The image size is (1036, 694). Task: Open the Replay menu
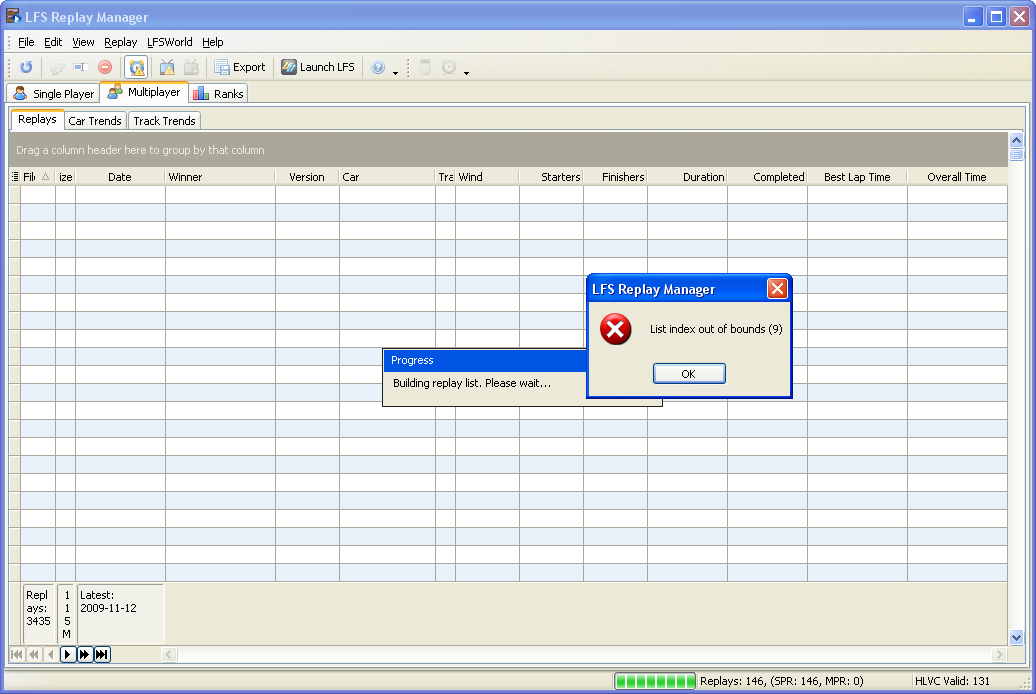pyautogui.click(x=120, y=42)
